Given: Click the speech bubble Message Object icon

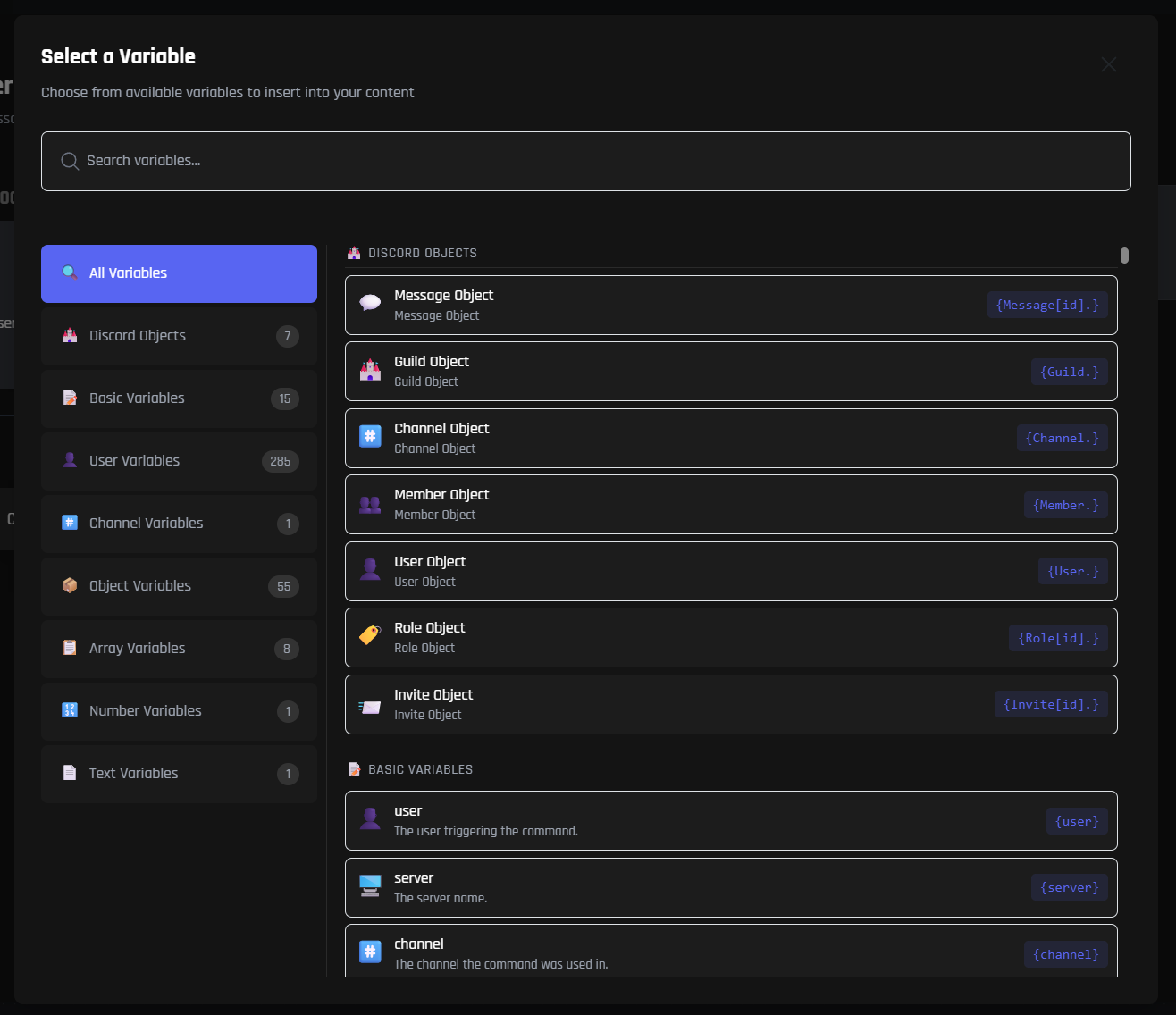Looking at the screenshot, I should coord(370,304).
